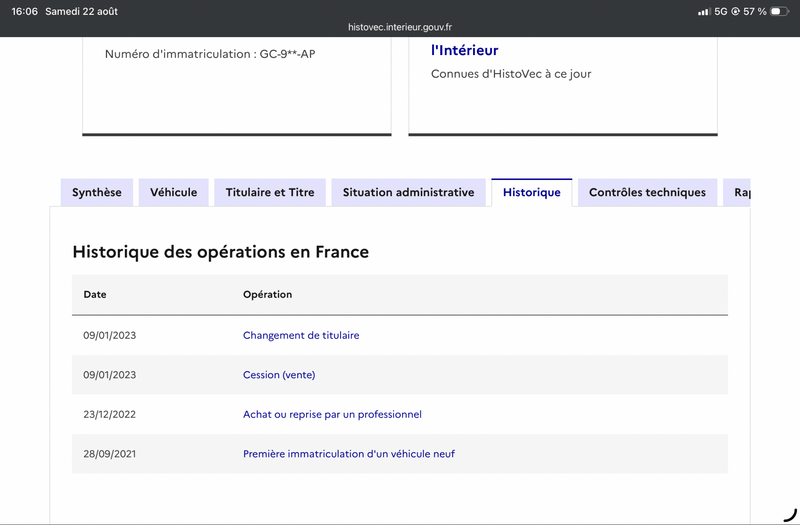This screenshot has width=800, height=525.
Task: Tap the battery icon in status bar
Action: pyautogui.click(x=779, y=11)
